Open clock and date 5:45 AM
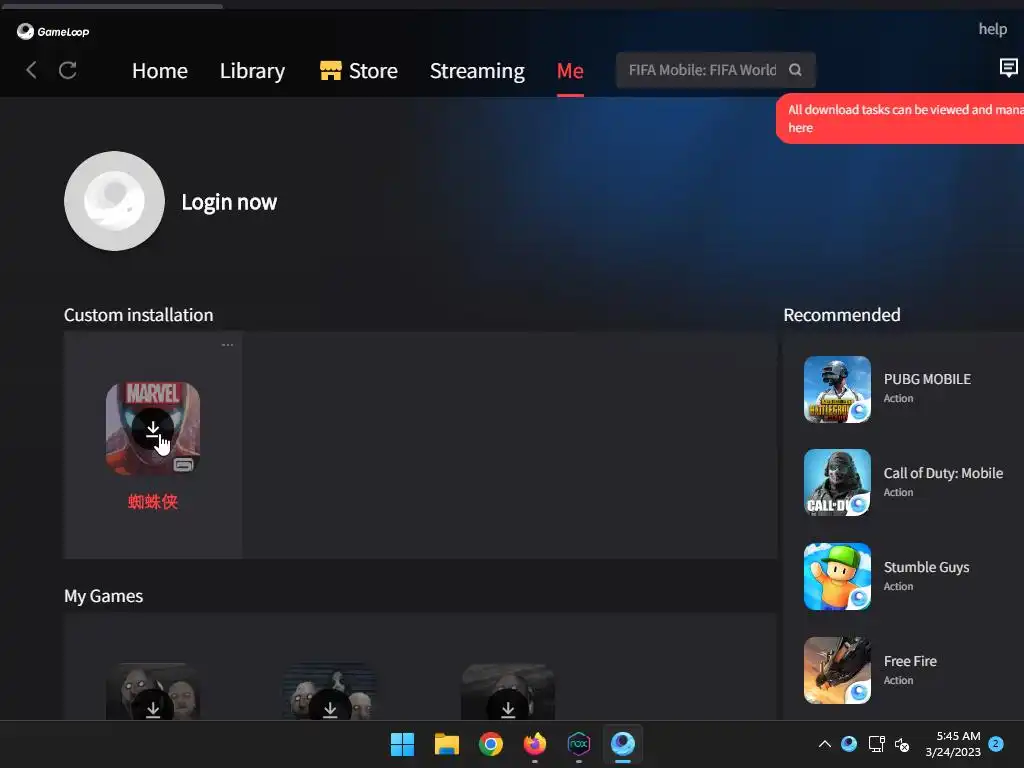Viewport: 1024px width, 768px height. coord(953,744)
